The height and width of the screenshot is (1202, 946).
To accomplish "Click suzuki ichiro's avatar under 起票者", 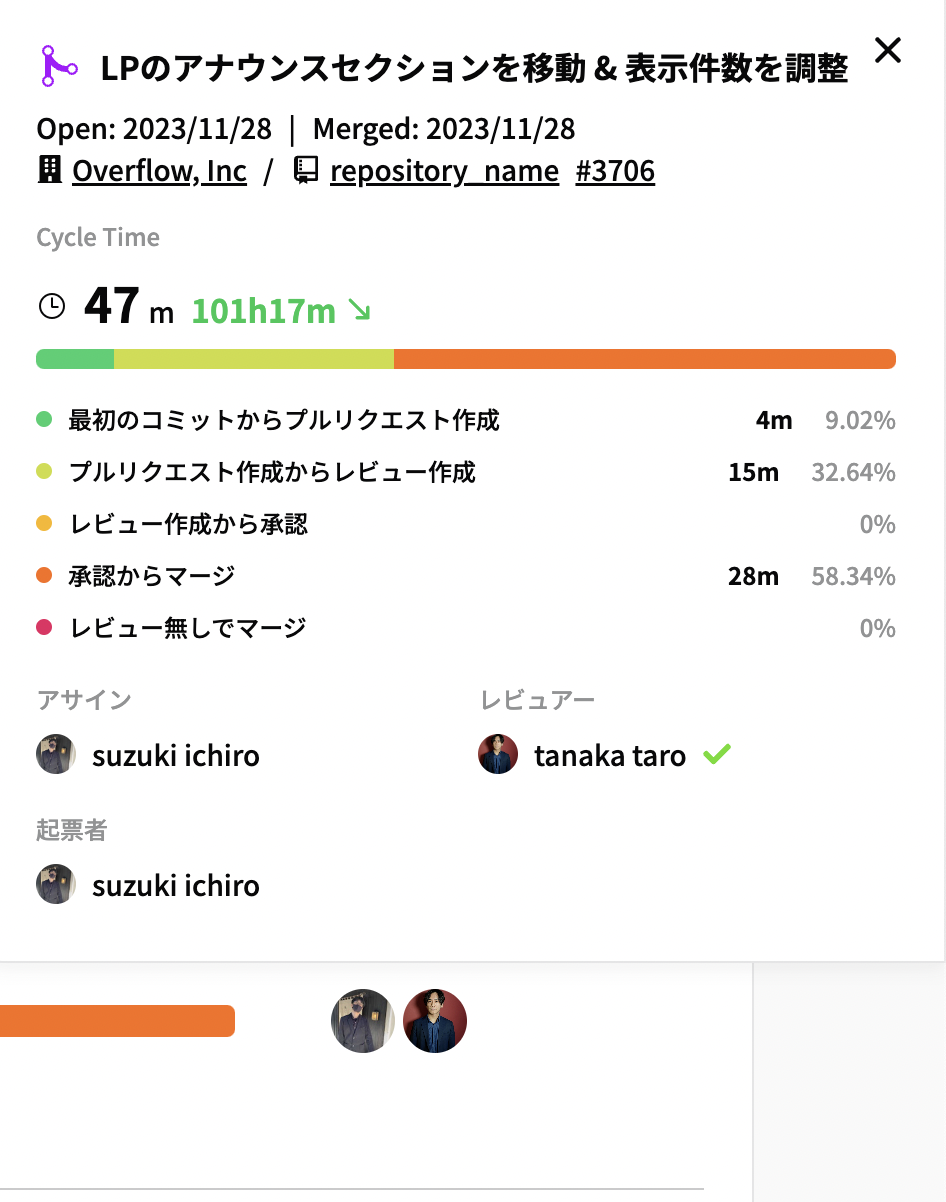I will [56, 884].
